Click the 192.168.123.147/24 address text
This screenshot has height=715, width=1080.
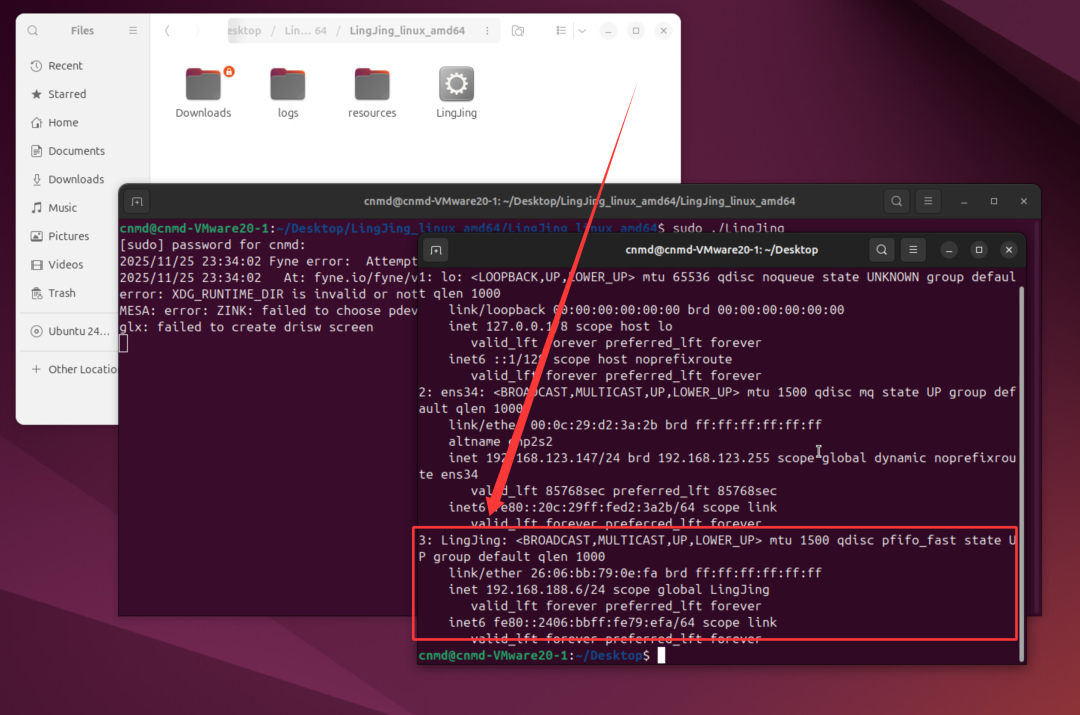tap(553, 458)
